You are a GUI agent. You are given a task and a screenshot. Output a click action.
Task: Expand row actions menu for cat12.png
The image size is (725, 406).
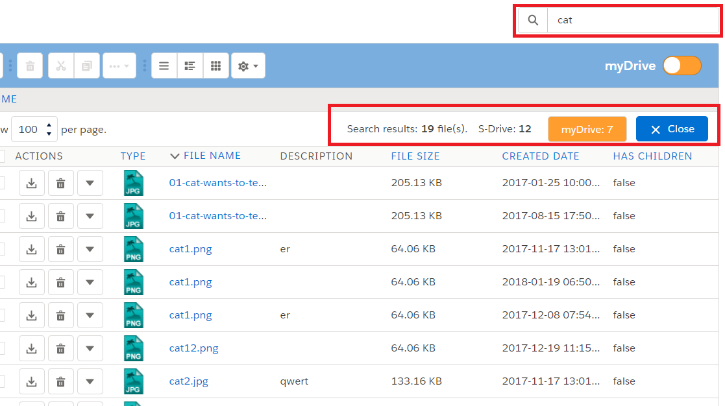(x=91, y=348)
